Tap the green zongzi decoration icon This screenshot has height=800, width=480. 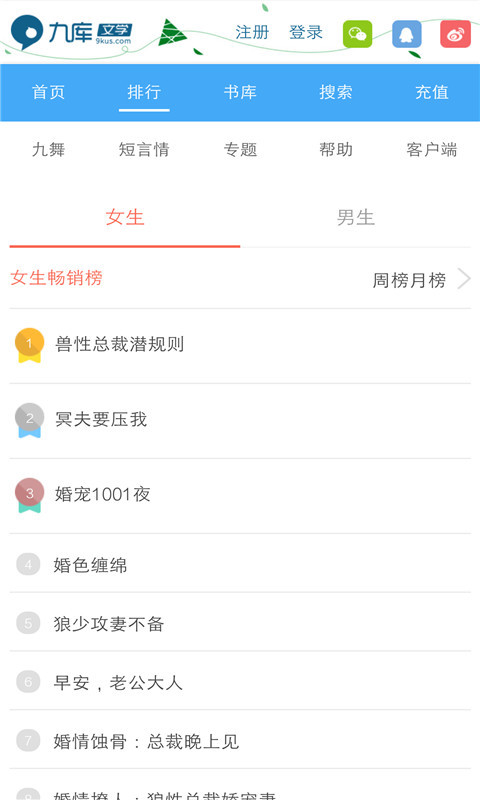coord(171,33)
